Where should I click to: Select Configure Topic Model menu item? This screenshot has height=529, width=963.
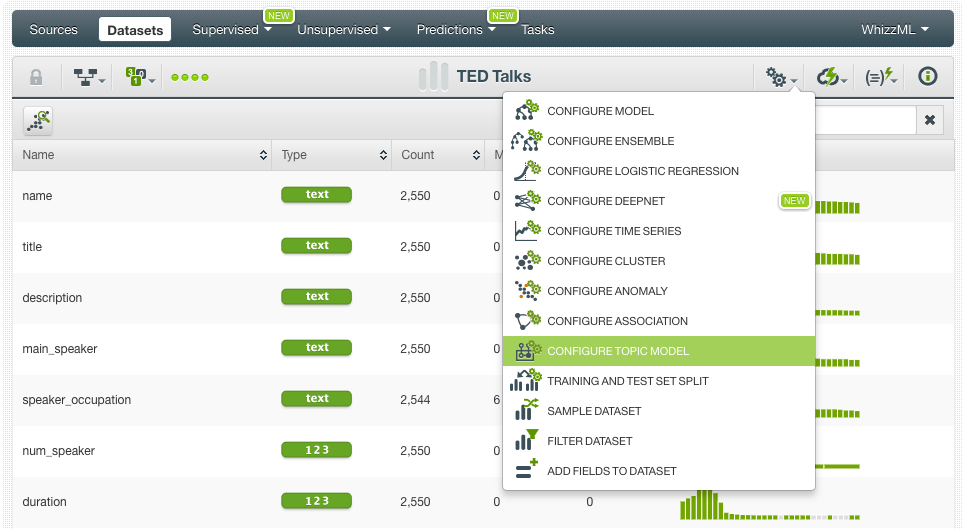[x=617, y=351]
